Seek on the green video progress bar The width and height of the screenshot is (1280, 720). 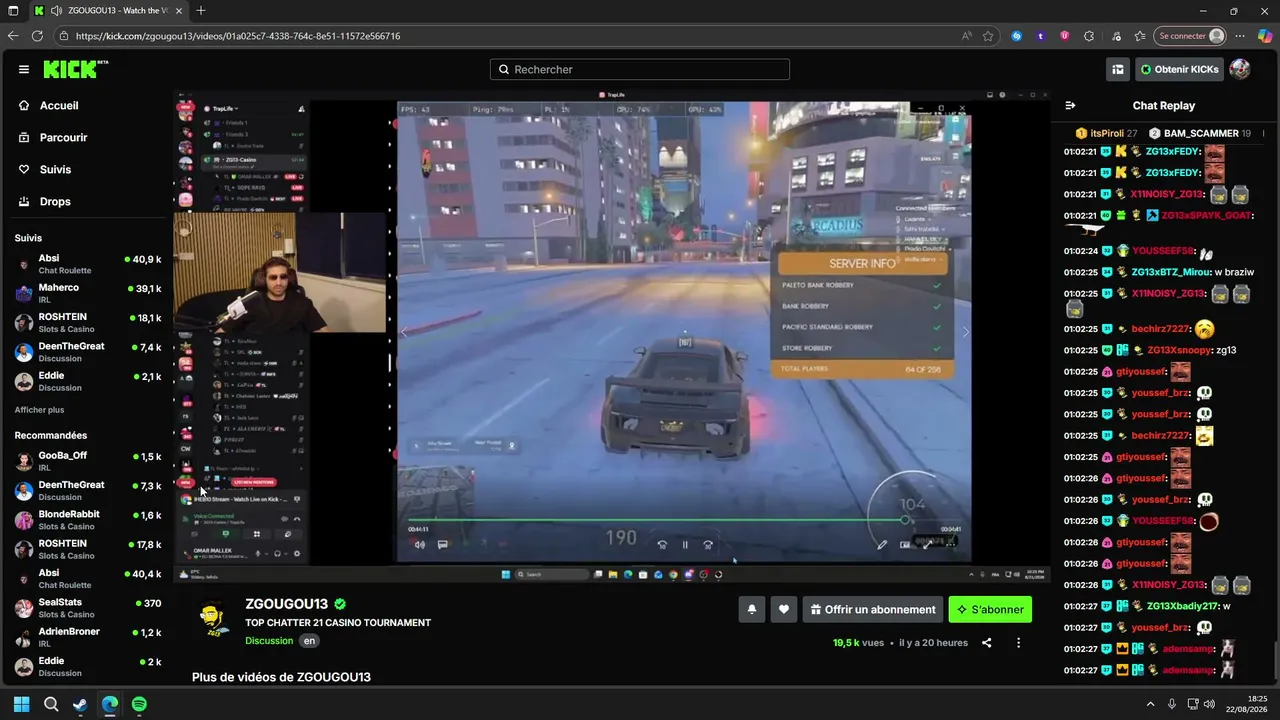click(x=684, y=520)
